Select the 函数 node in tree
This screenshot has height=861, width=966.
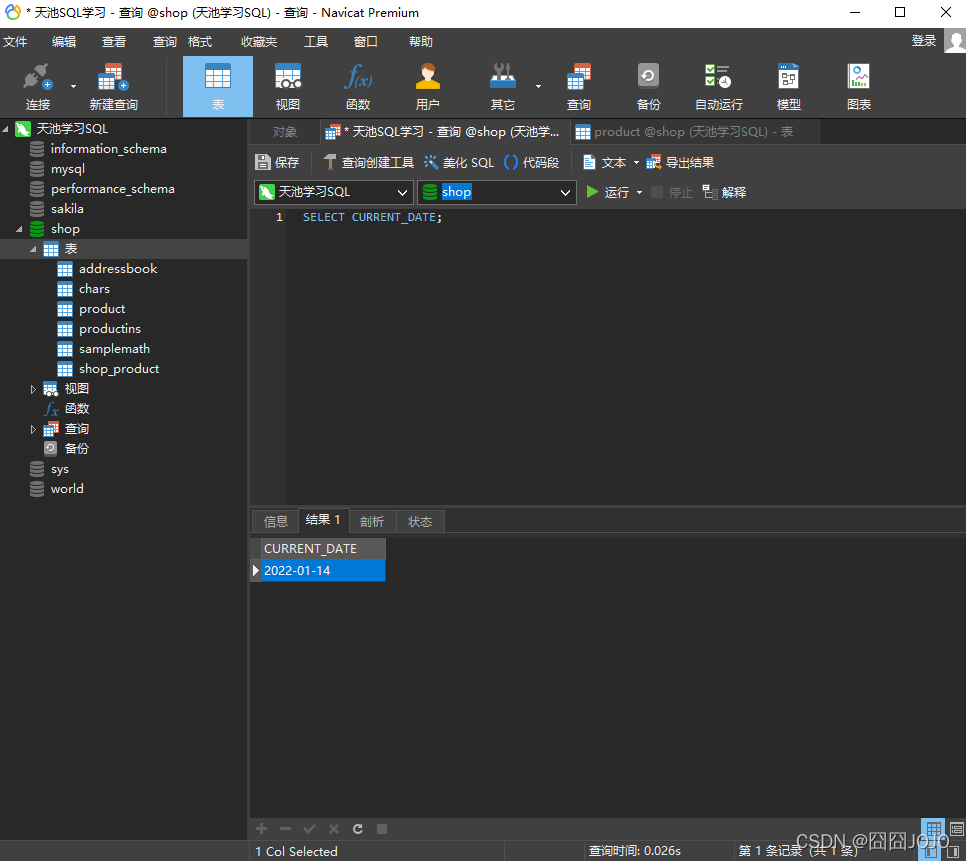(x=76, y=409)
